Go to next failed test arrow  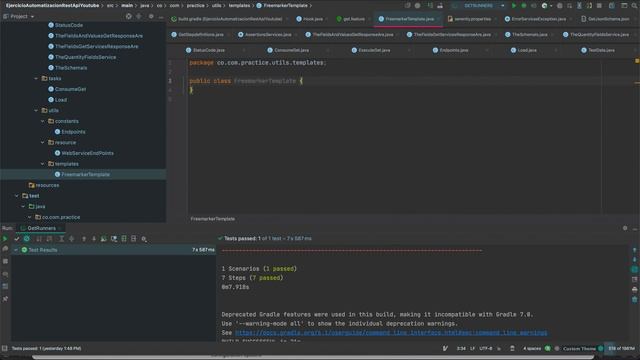click(x=93, y=239)
